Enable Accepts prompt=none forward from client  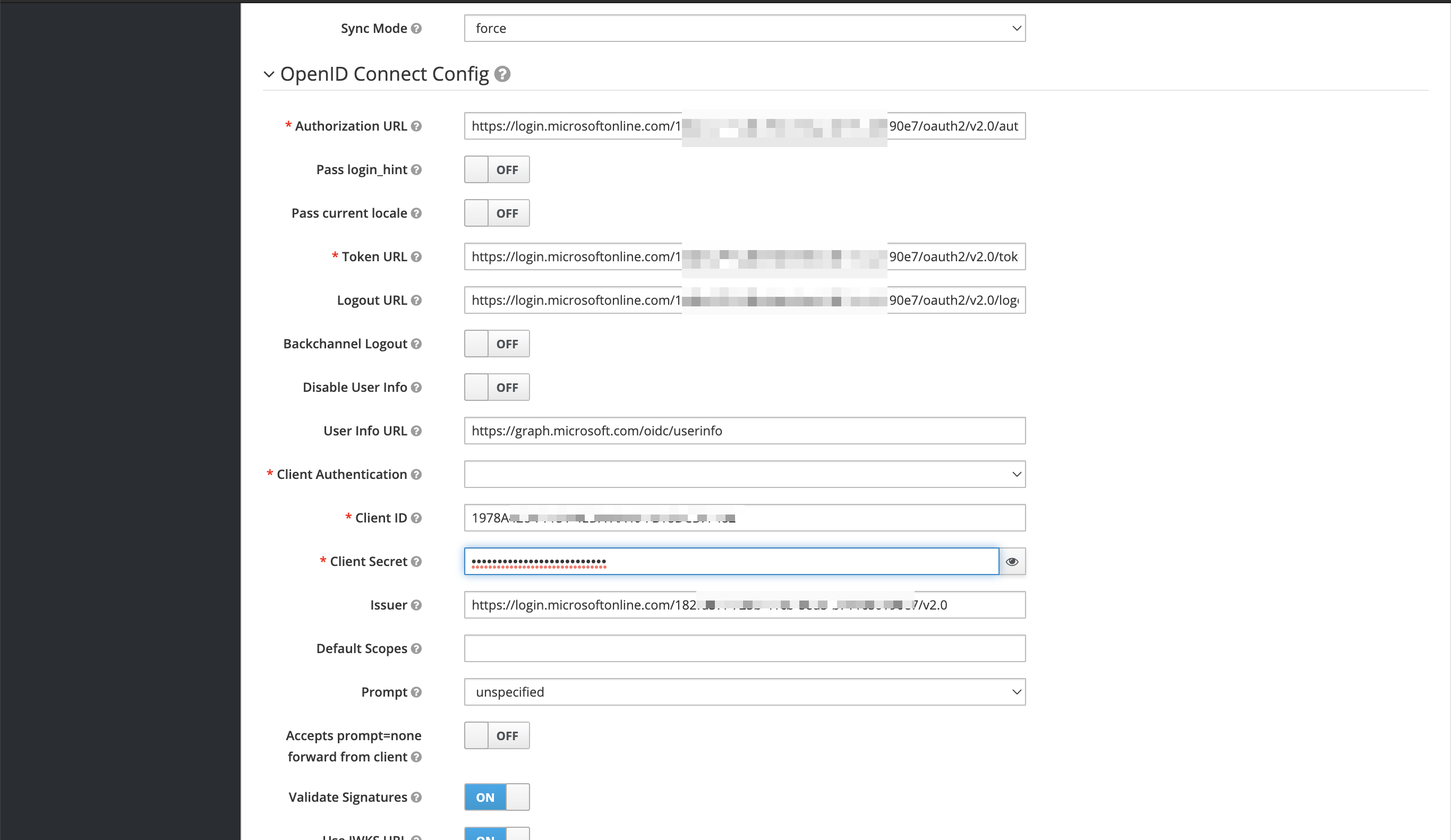497,736
